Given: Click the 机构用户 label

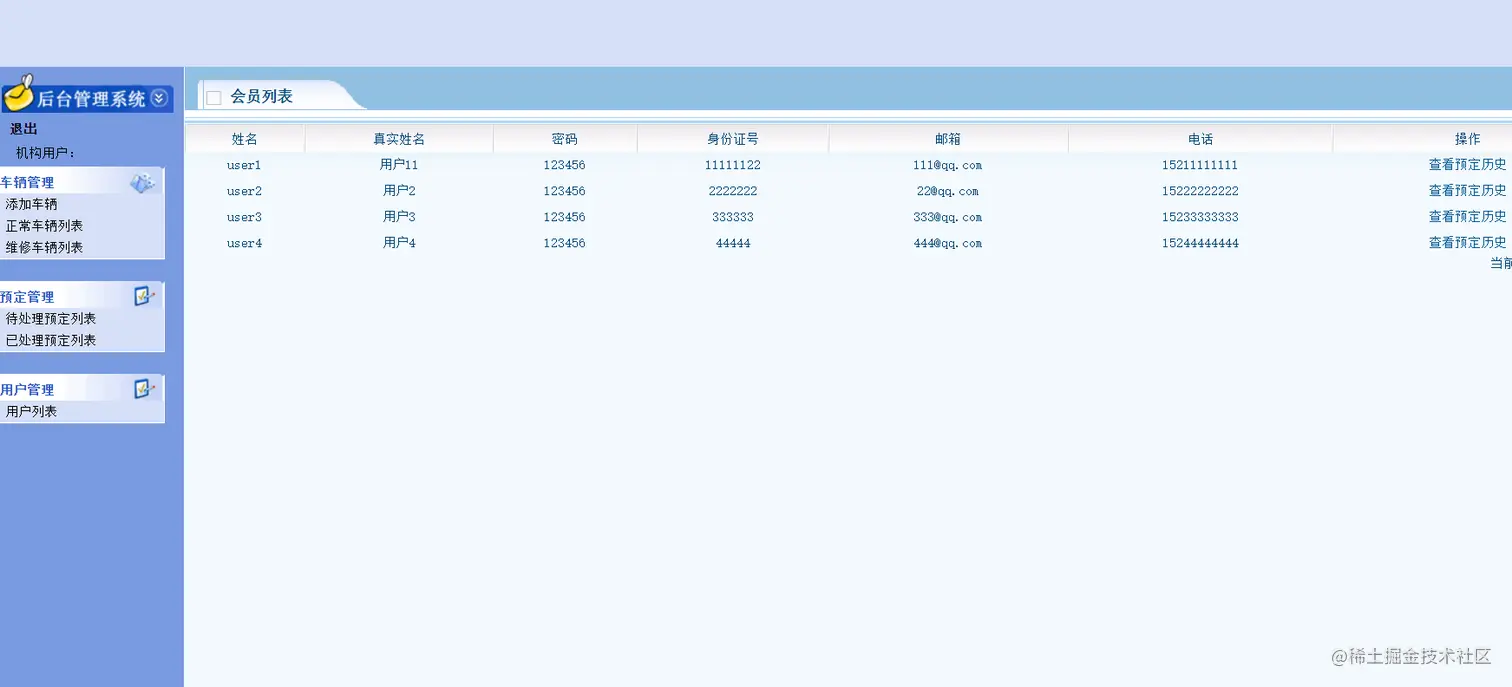Looking at the screenshot, I should click(46, 153).
